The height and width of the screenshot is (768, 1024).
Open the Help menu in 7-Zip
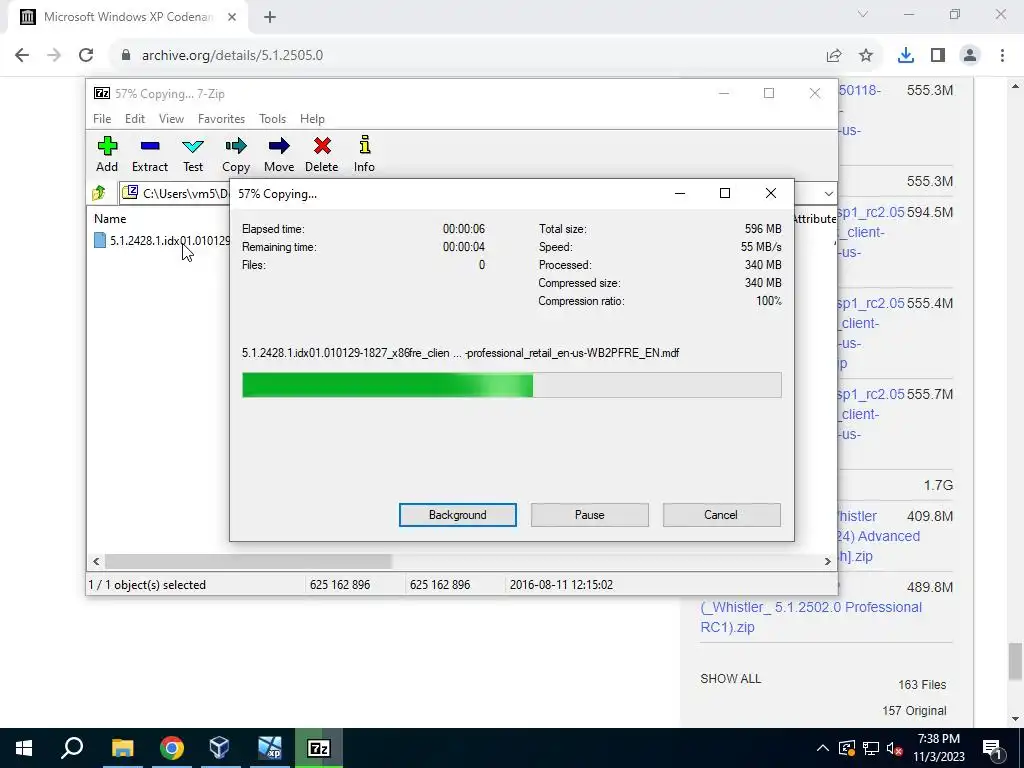(312, 119)
